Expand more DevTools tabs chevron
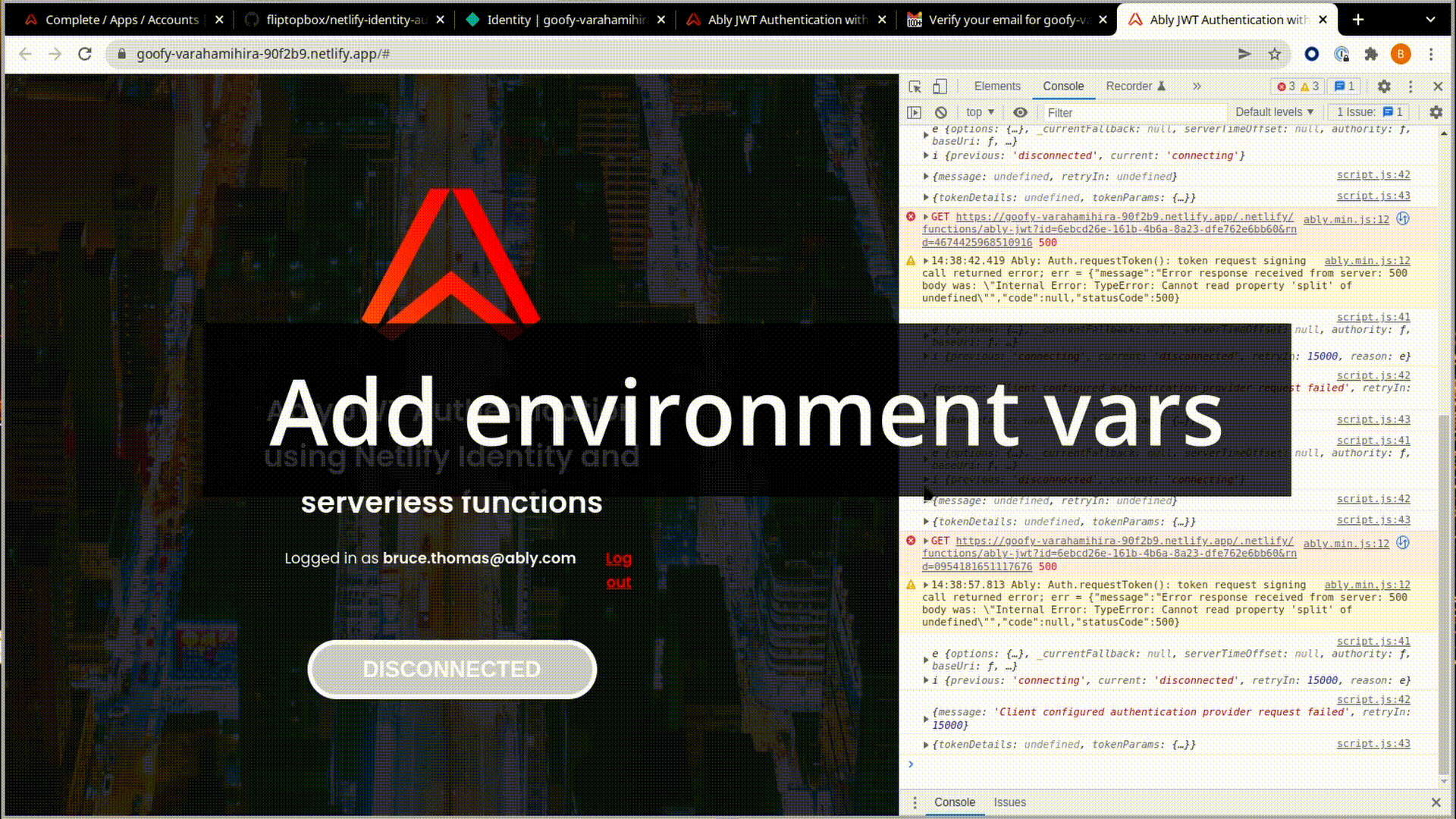Viewport: 1456px width, 819px height. (1197, 86)
